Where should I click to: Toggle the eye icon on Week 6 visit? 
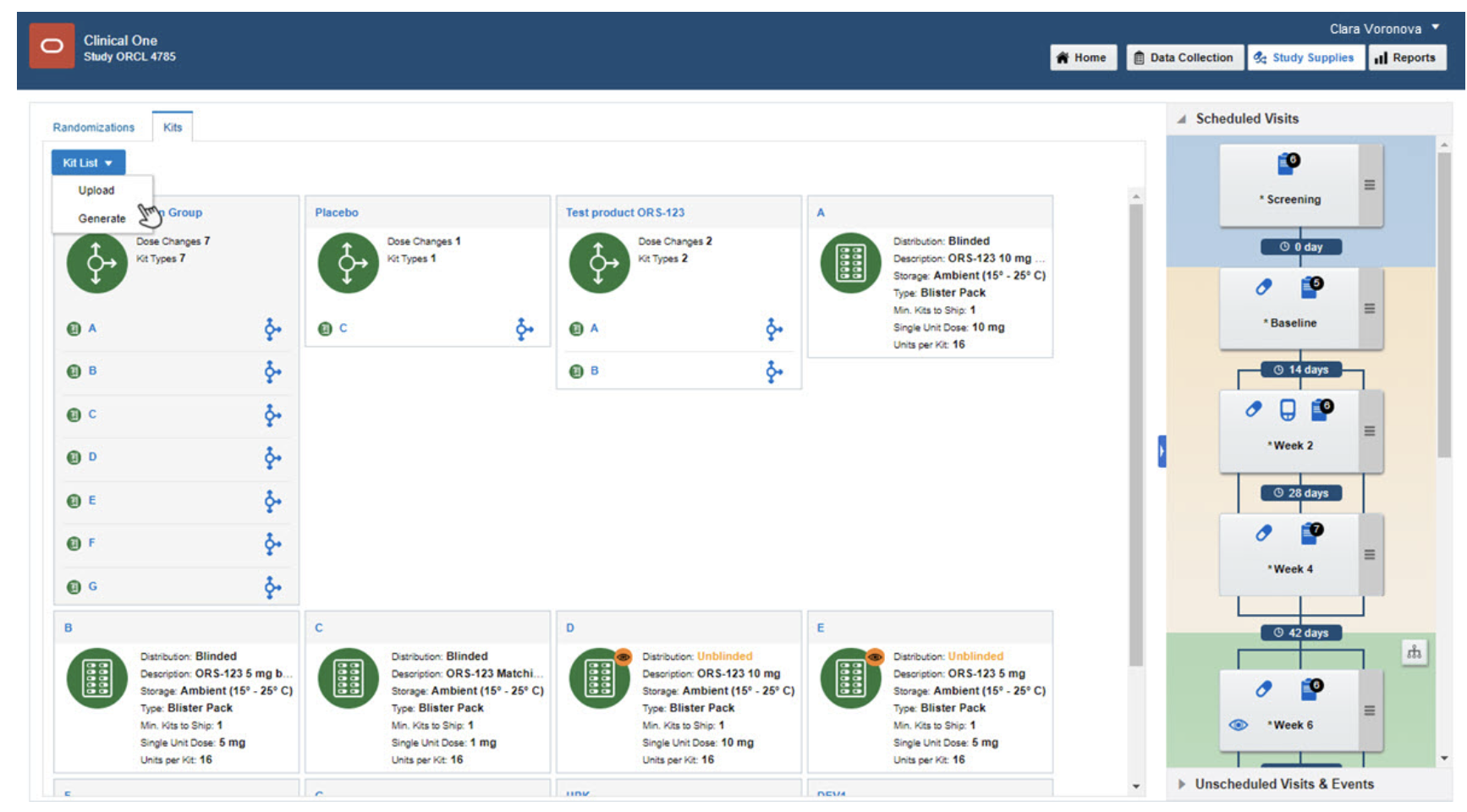click(1238, 725)
